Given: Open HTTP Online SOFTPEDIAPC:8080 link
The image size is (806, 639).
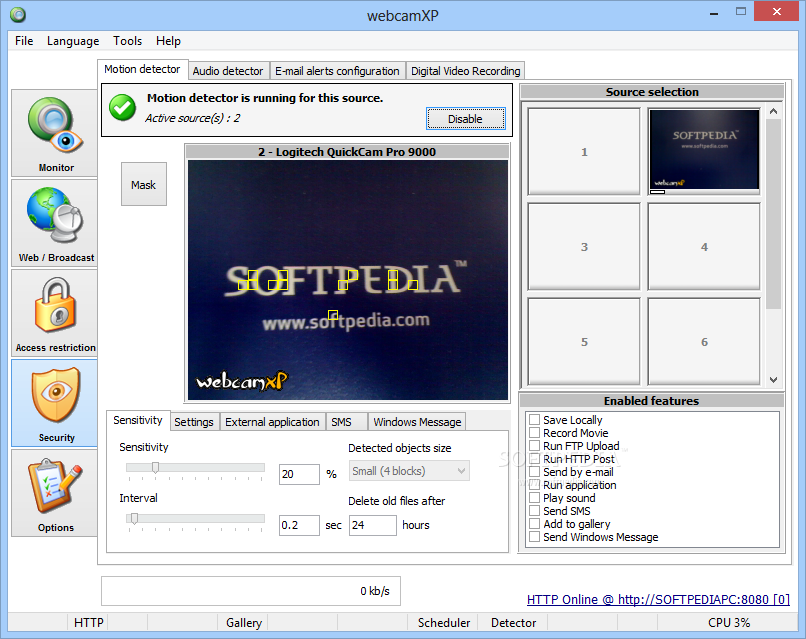Looking at the screenshot, I should (x=658, y=600).
